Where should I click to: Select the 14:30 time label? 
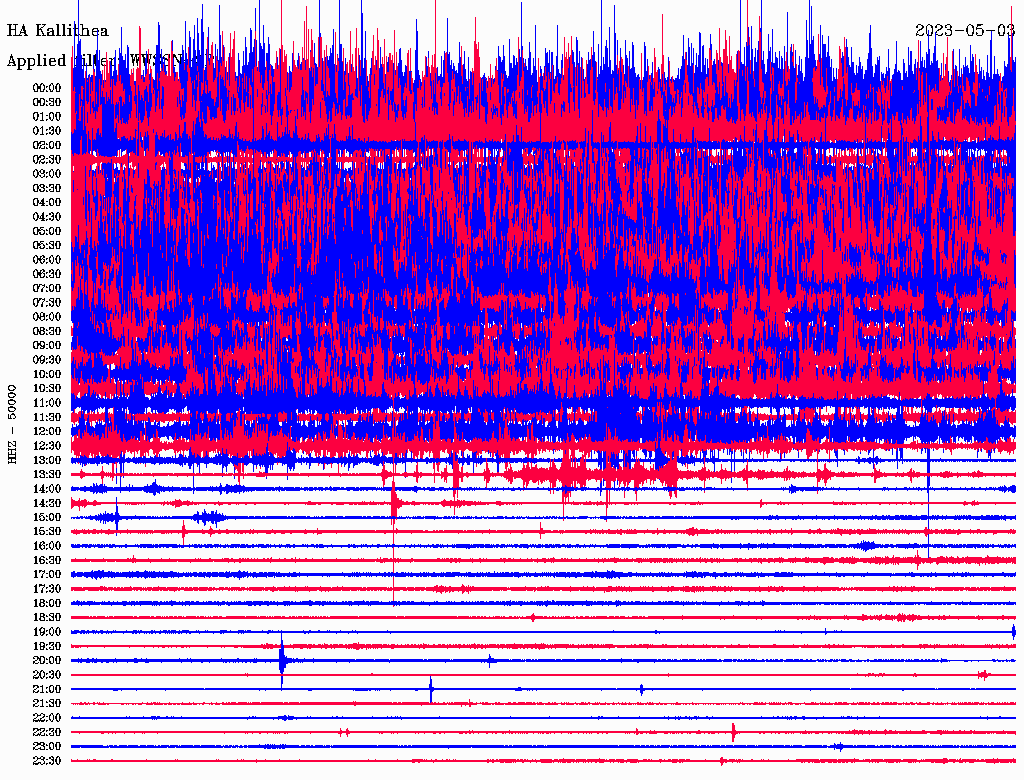(47, 504)
